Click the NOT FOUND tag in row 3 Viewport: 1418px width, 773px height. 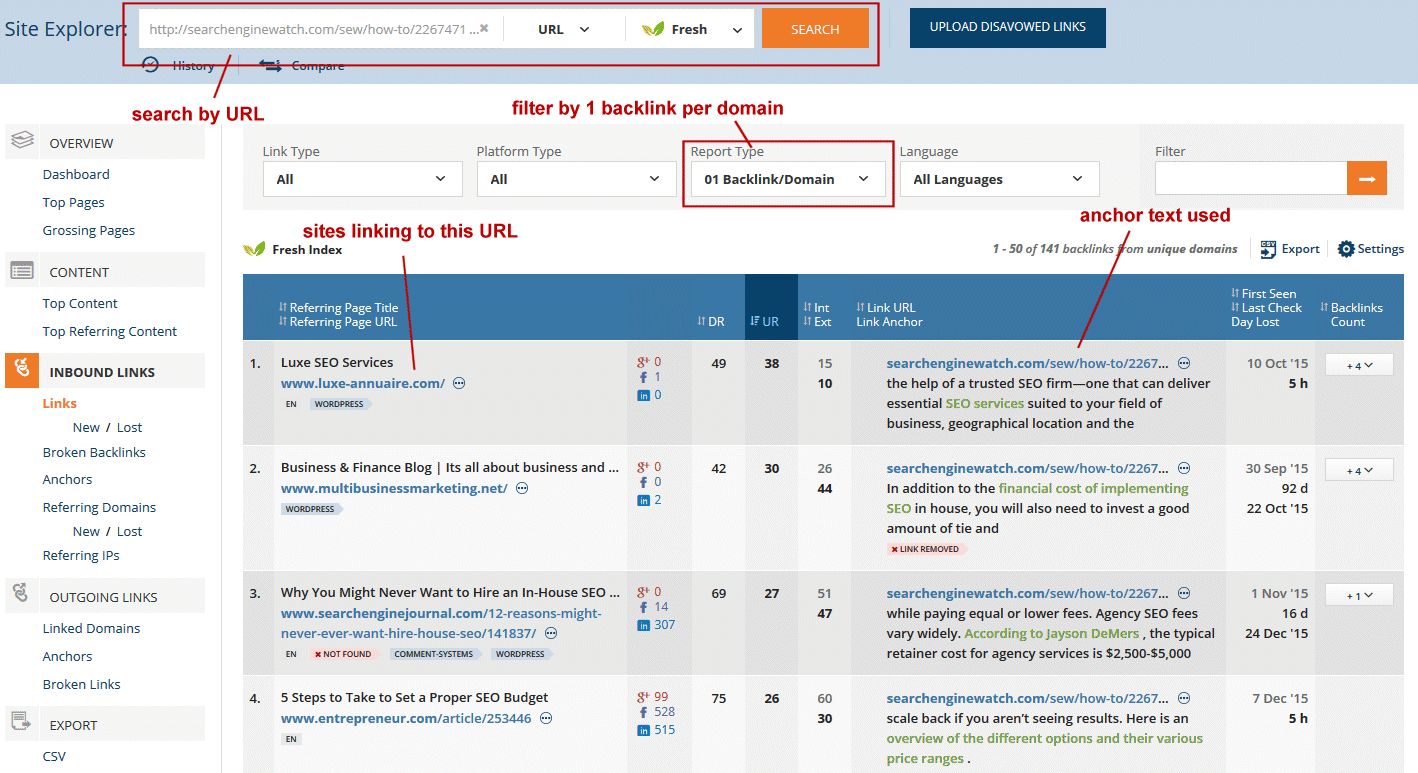[x=343, y=654]
